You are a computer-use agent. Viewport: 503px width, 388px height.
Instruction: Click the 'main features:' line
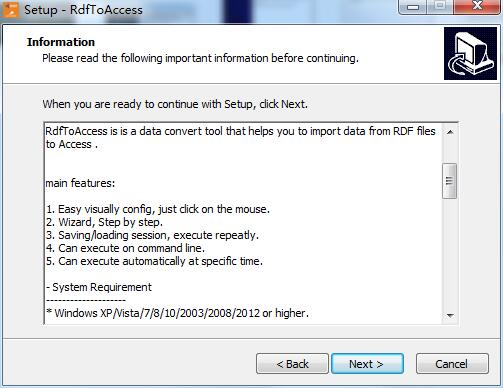pyautogui.click(x=80, y=183)
